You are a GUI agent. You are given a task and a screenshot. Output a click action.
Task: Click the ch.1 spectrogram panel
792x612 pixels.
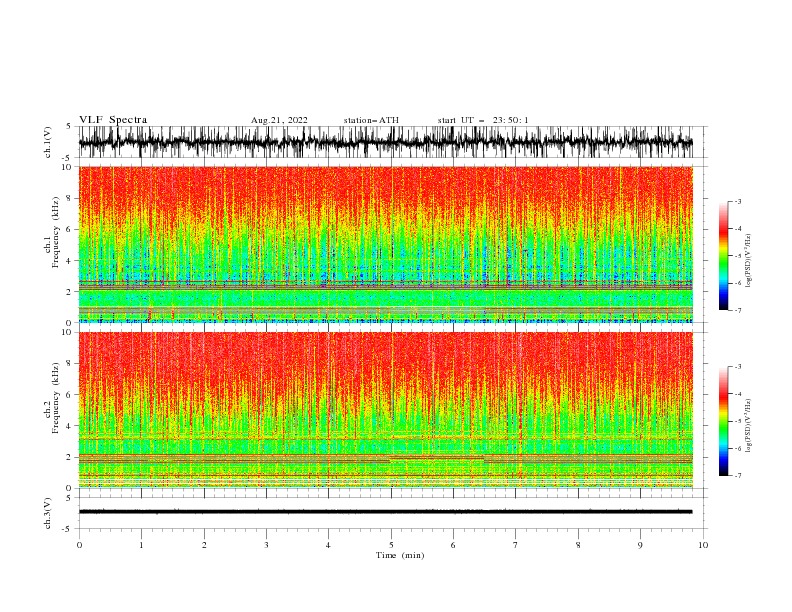386,244
